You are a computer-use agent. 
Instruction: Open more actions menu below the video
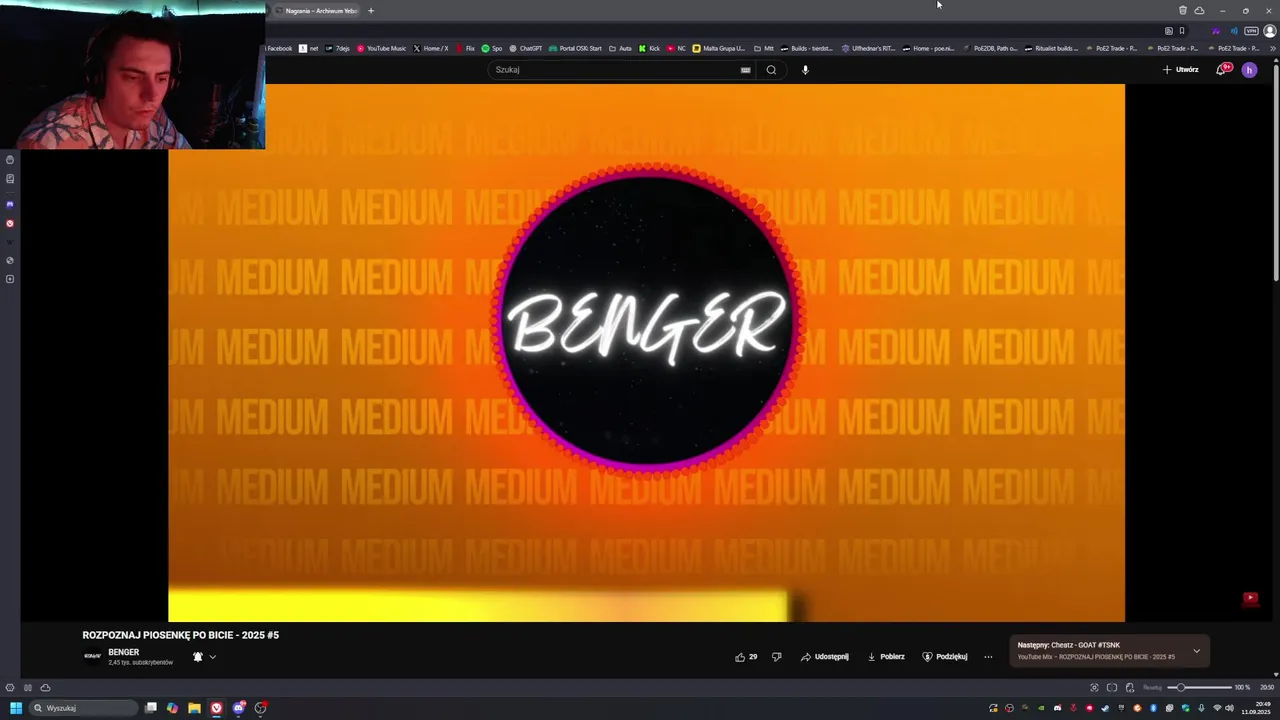[x=988, y=657]
